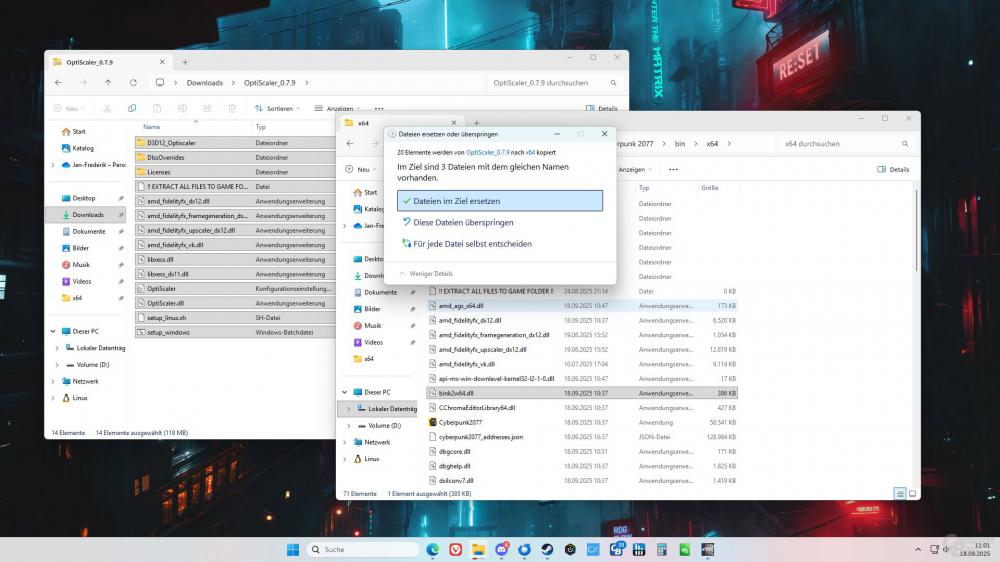Screen dimensions: 1000x562
Task: Expand the Netzwerk tree node in OptiScaler sidebar
Action: [55, 381]
